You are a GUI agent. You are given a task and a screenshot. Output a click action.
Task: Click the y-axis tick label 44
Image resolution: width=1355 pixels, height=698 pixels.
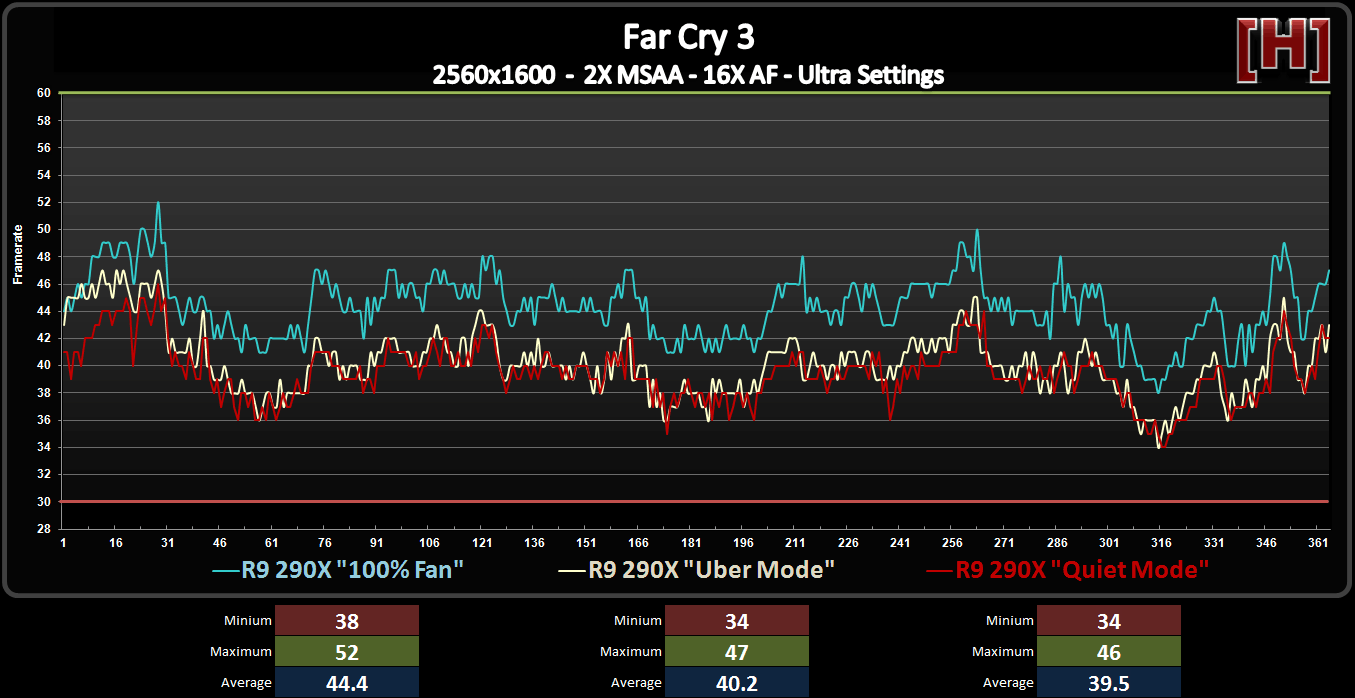44,311
